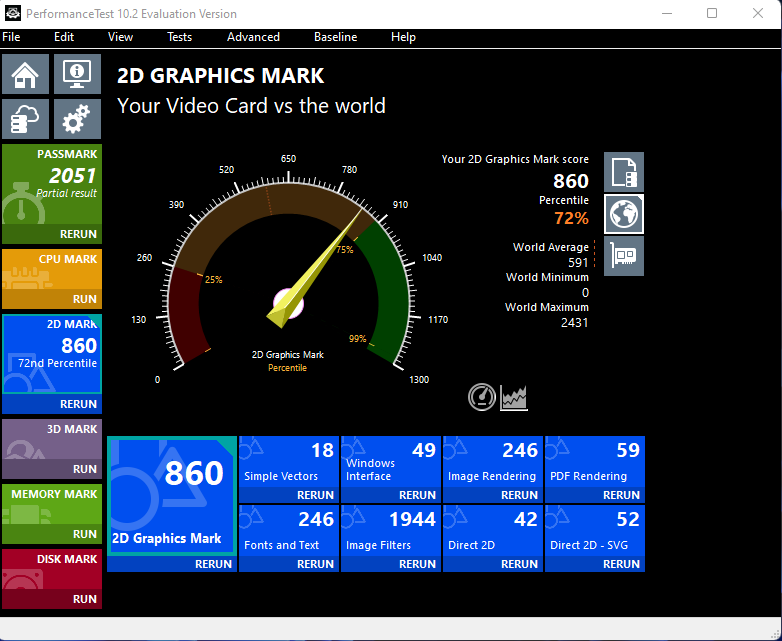The height and width of the screenshot is (641, 782).
Task: Rerun the 2D Mark in sidebar
Action: coord(52,404)
